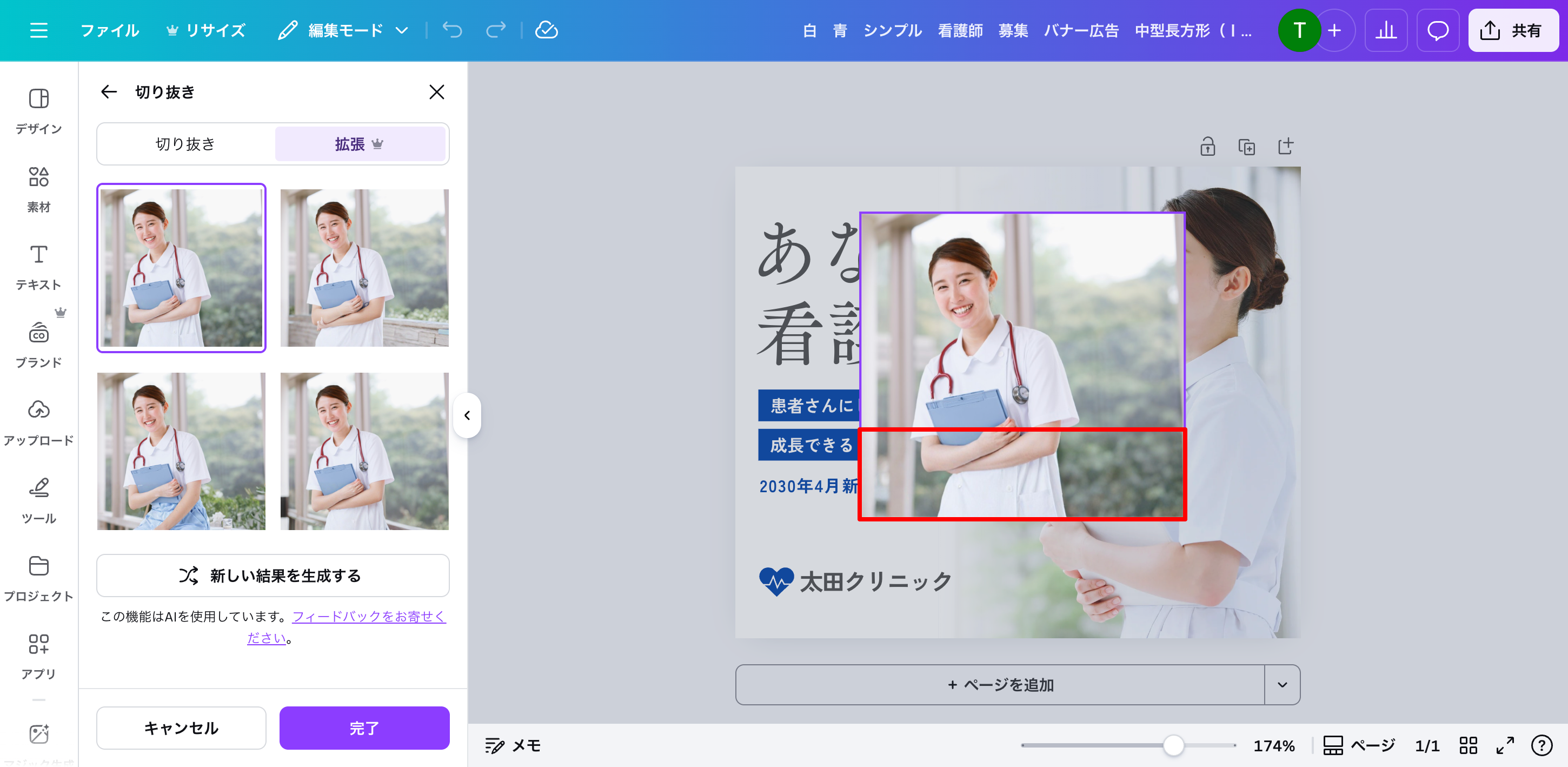The width and height of the screenshot is (1568, 767).
Task: Collapse the side panel with chevron
Action: tap(467, 415)
